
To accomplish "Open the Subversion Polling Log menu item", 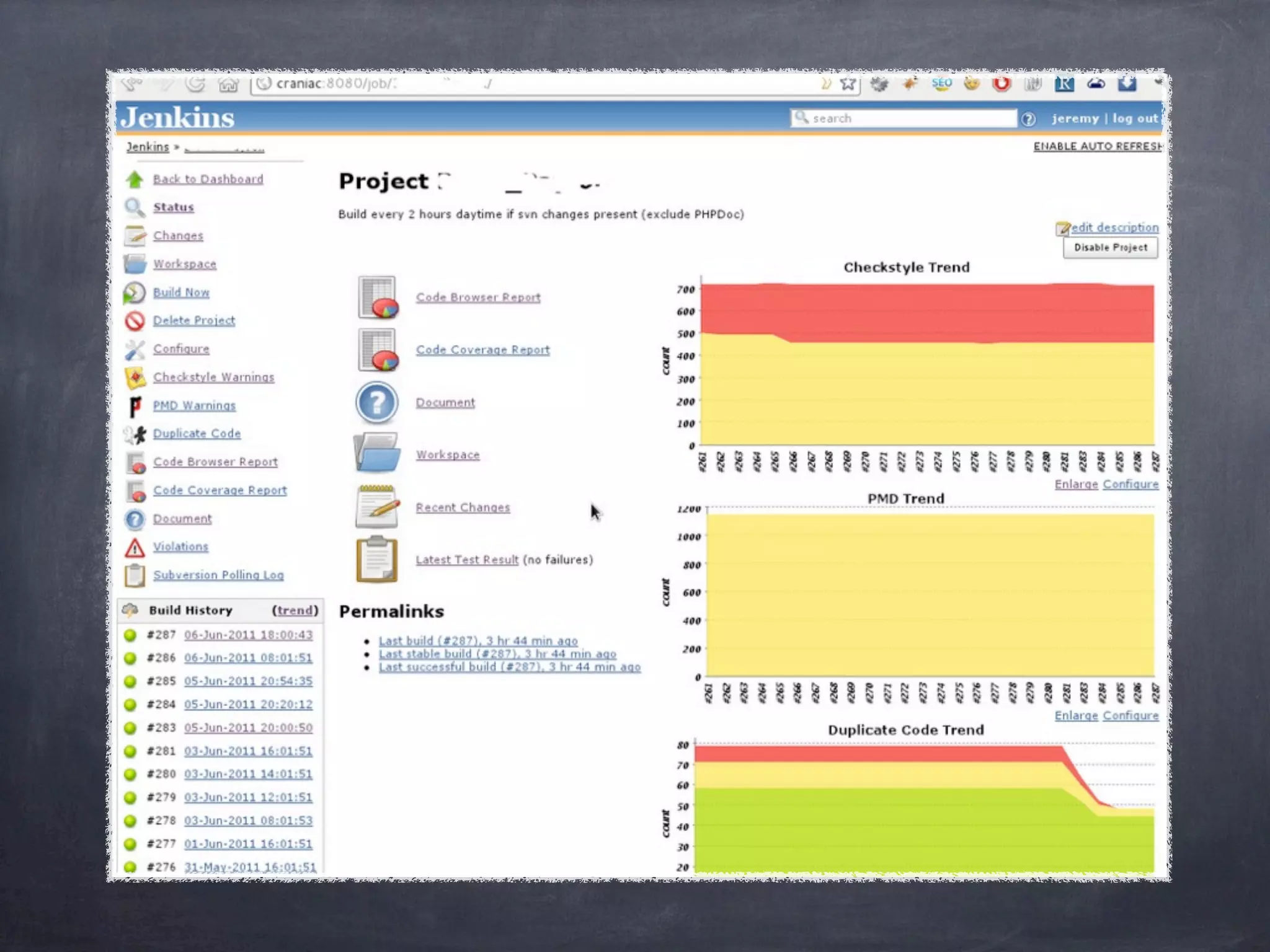I will [x=218, y=575].
